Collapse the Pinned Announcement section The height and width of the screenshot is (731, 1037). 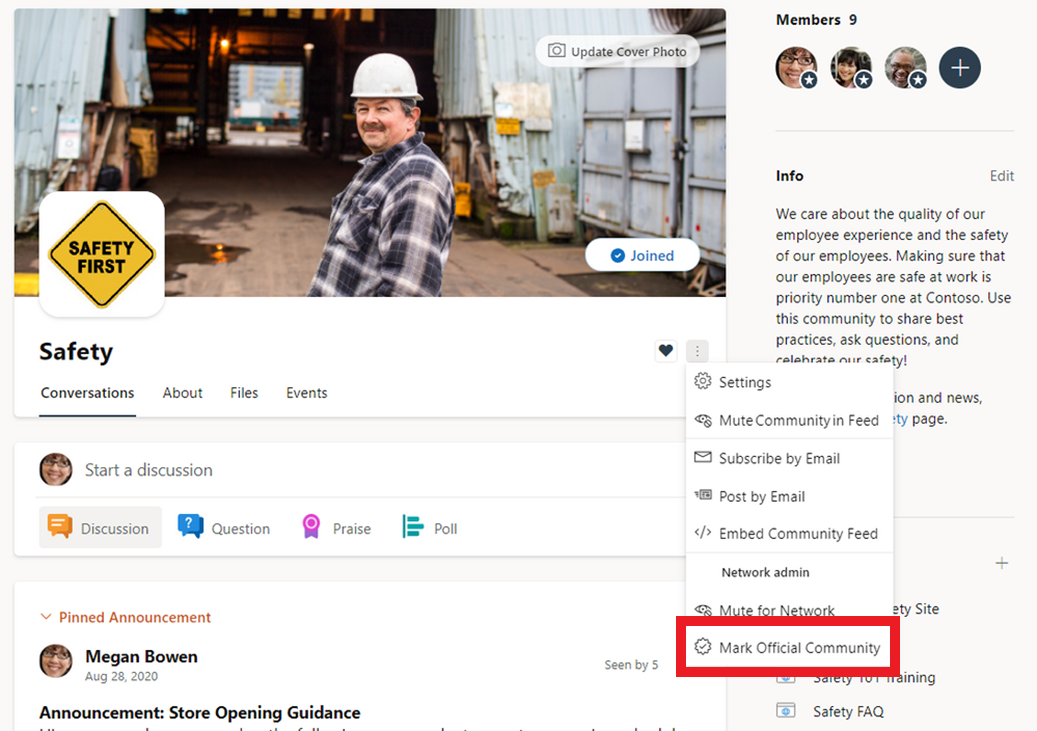point(45,617)
